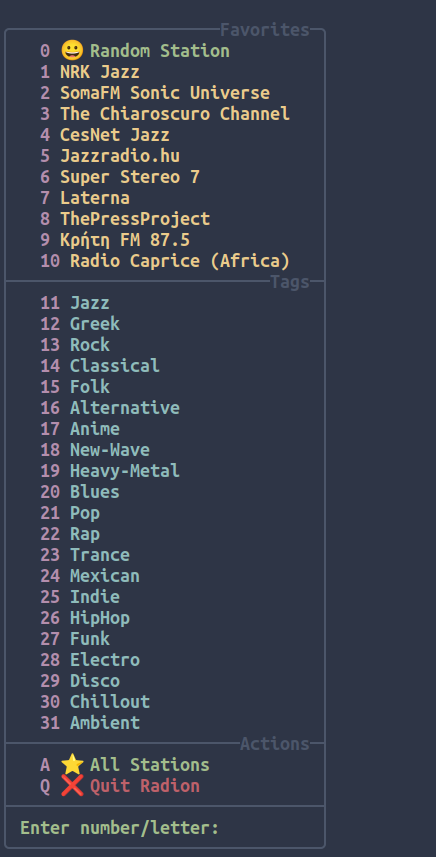Choose the Classical tag

(115, 366)
